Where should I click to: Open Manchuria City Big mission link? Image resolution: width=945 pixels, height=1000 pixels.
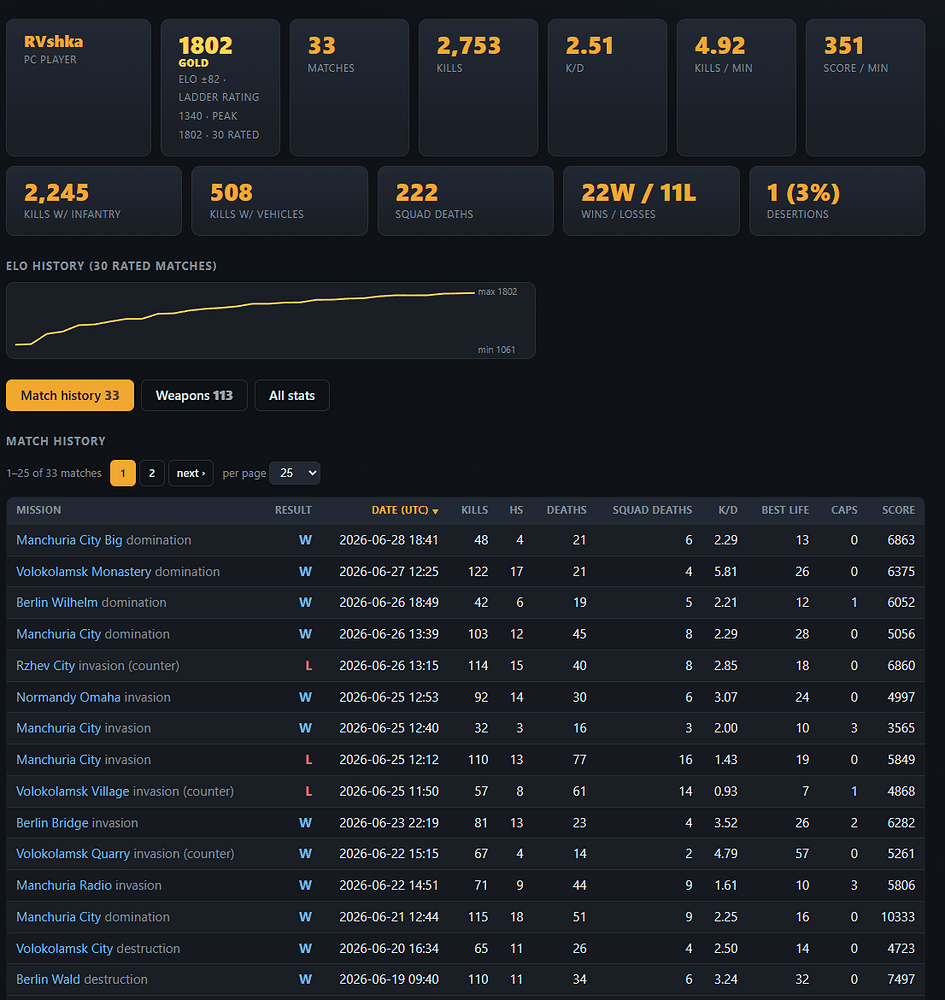click(x=69, y=540)
